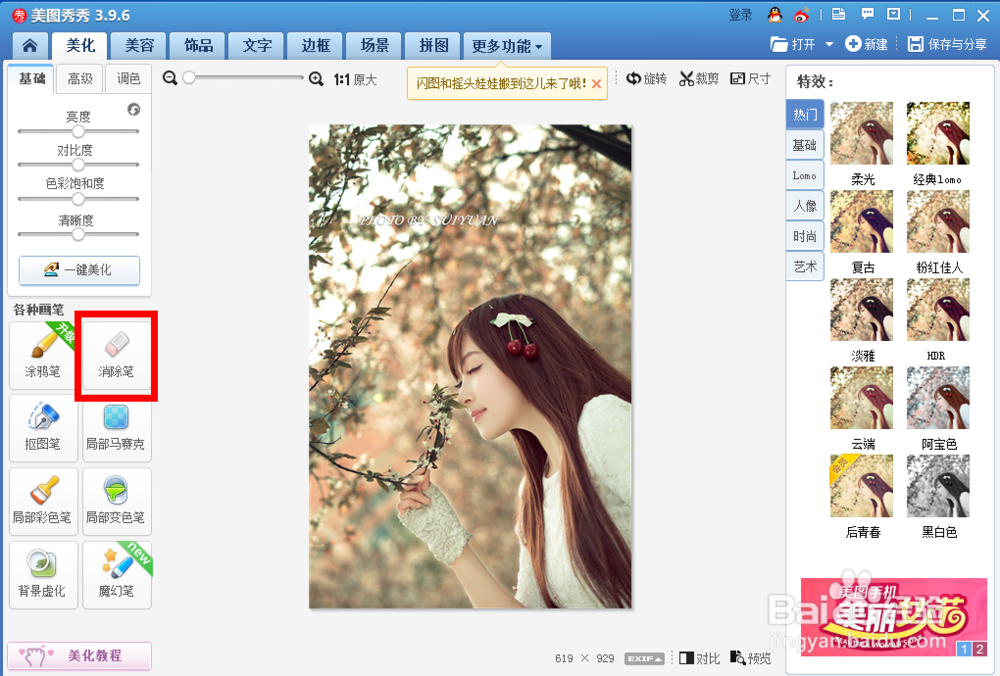Select the 消除笔 eraser tool
The image size is (1000, 676).
116,355
